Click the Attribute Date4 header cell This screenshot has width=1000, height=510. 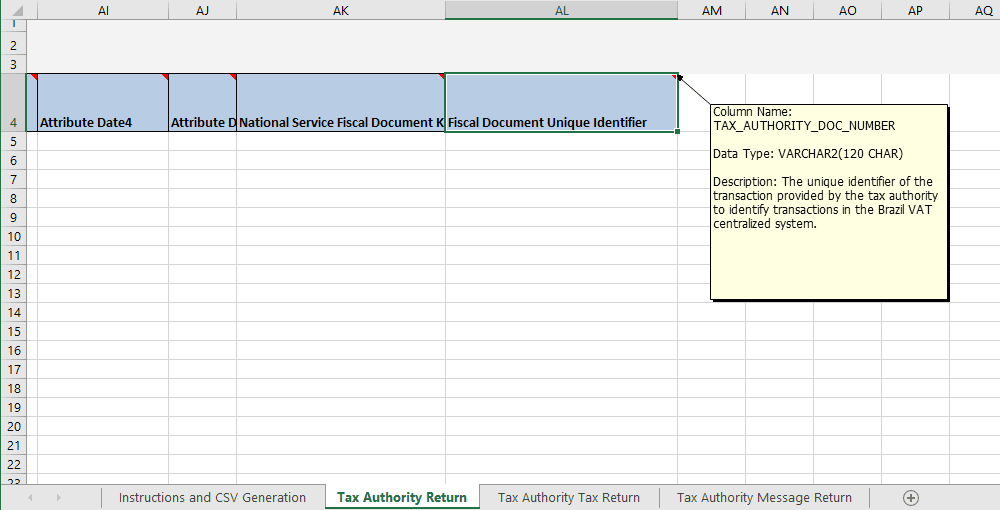(103, 103)
